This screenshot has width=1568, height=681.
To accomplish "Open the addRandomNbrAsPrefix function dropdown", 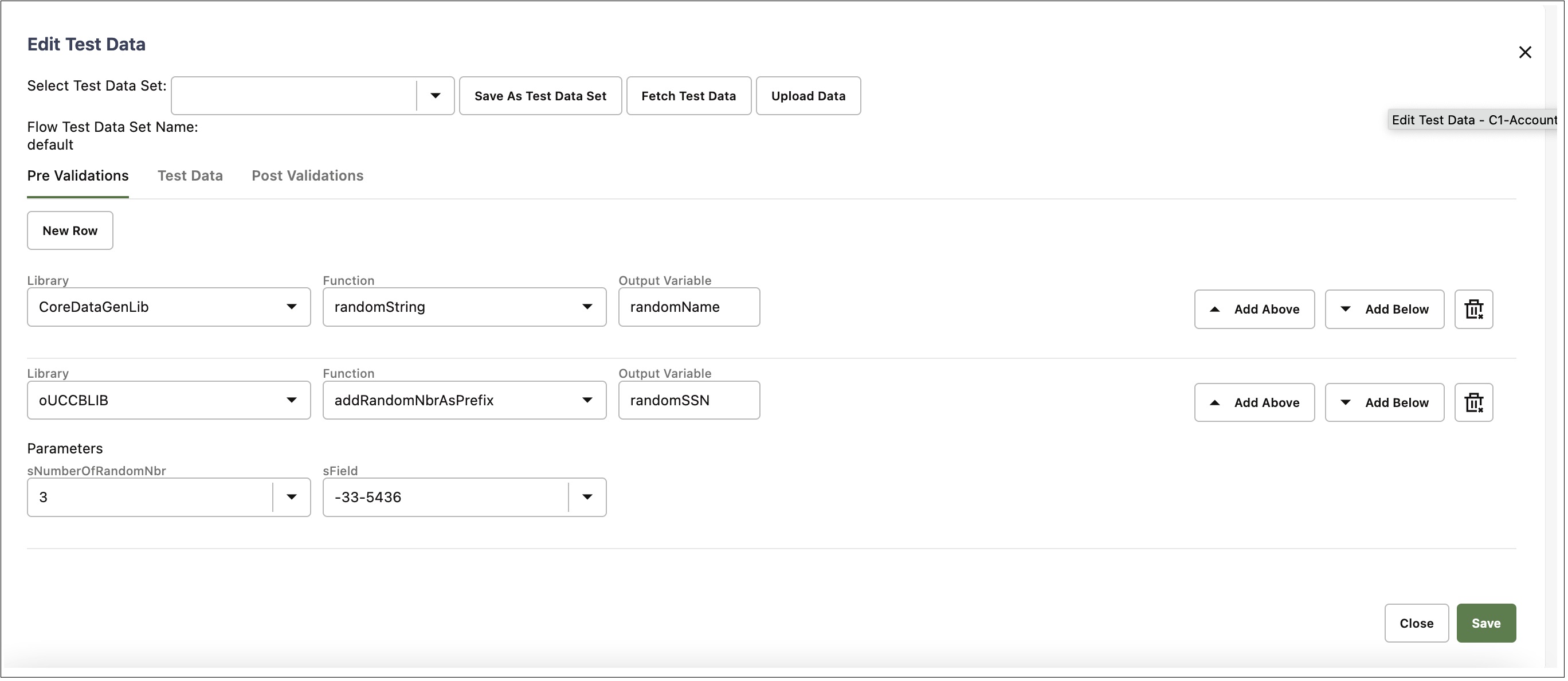I will pyautogui.click(x=587, y=401).
